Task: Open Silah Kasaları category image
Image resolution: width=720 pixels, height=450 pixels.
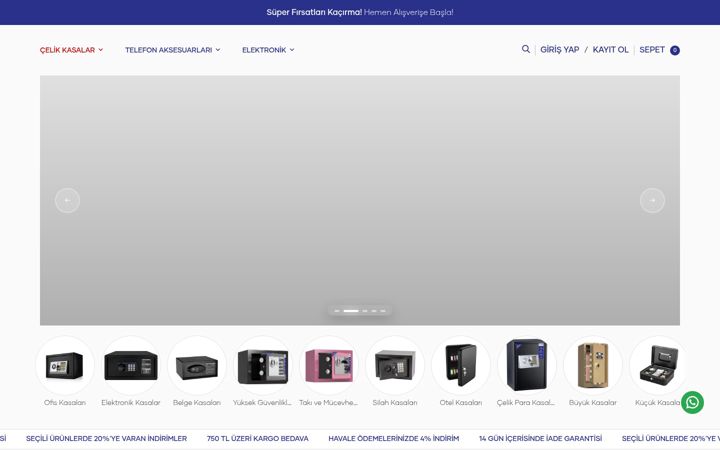Action: pyautogui.click(x=395, y=366)
